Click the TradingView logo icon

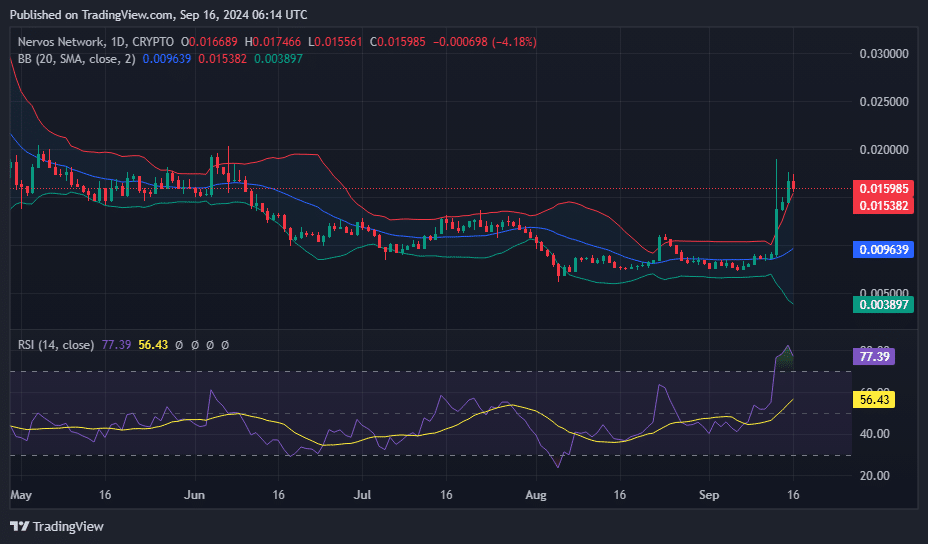click(x=20, y=526)
